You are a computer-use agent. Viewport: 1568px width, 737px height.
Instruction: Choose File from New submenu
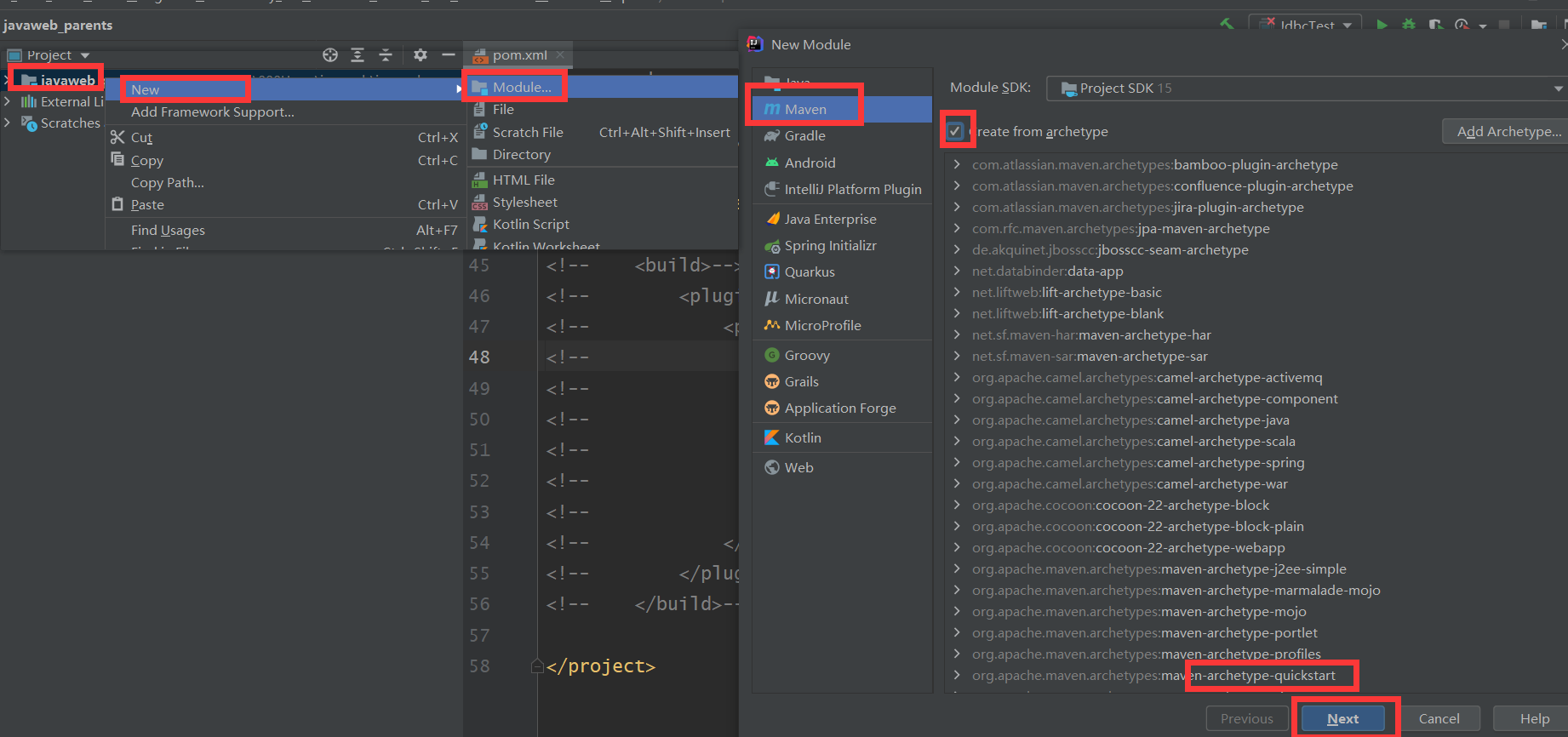pyautogui.click(x=602, y=109)
